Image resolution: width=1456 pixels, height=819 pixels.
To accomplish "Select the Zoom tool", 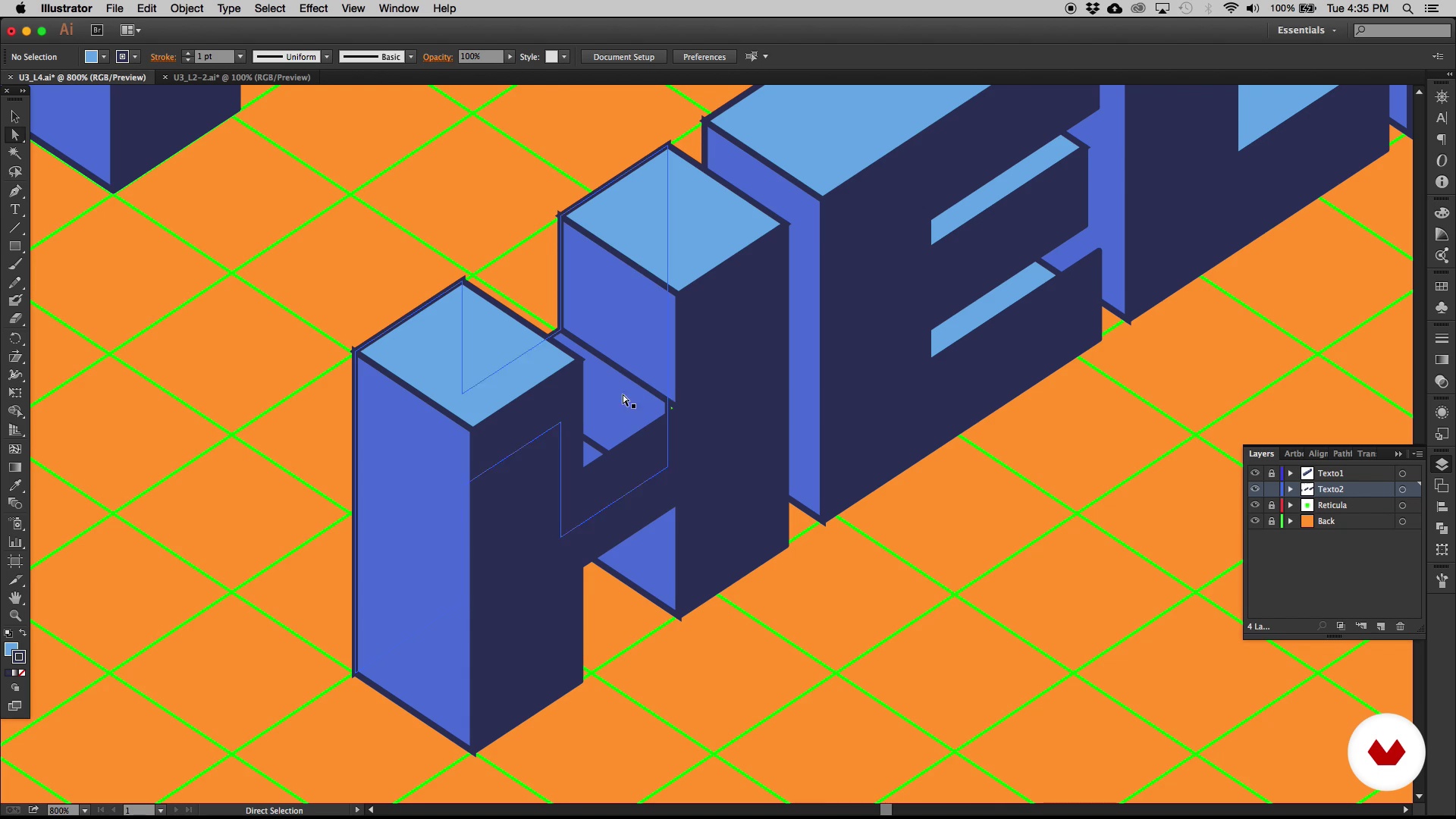I will point(15,616).
